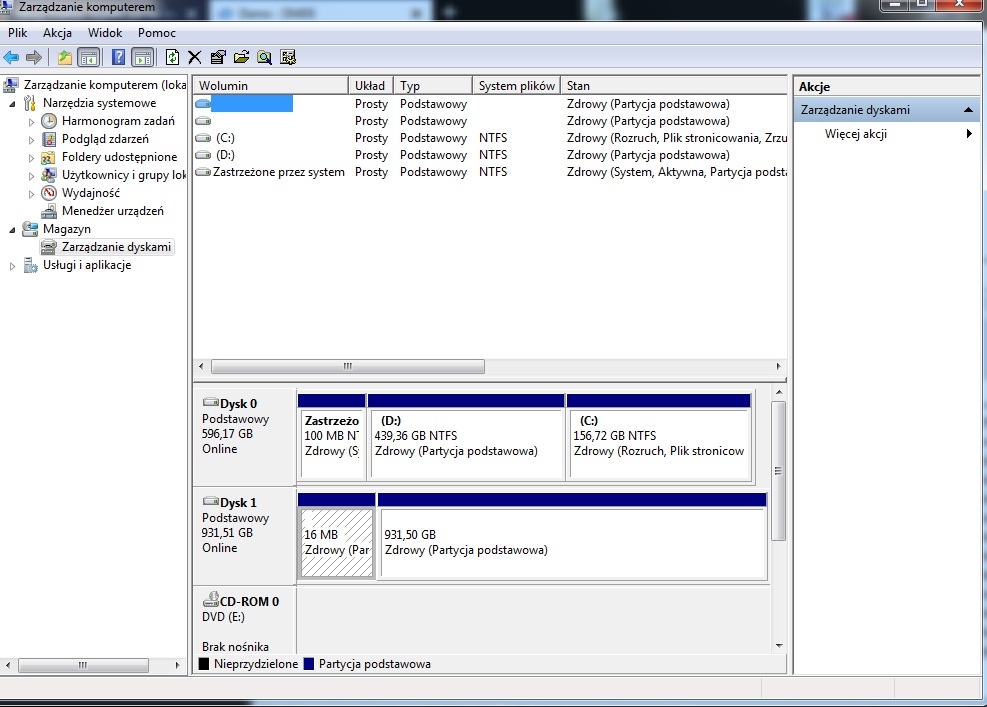Click the magnifier Explore toolbar icon

coord(264,58)
